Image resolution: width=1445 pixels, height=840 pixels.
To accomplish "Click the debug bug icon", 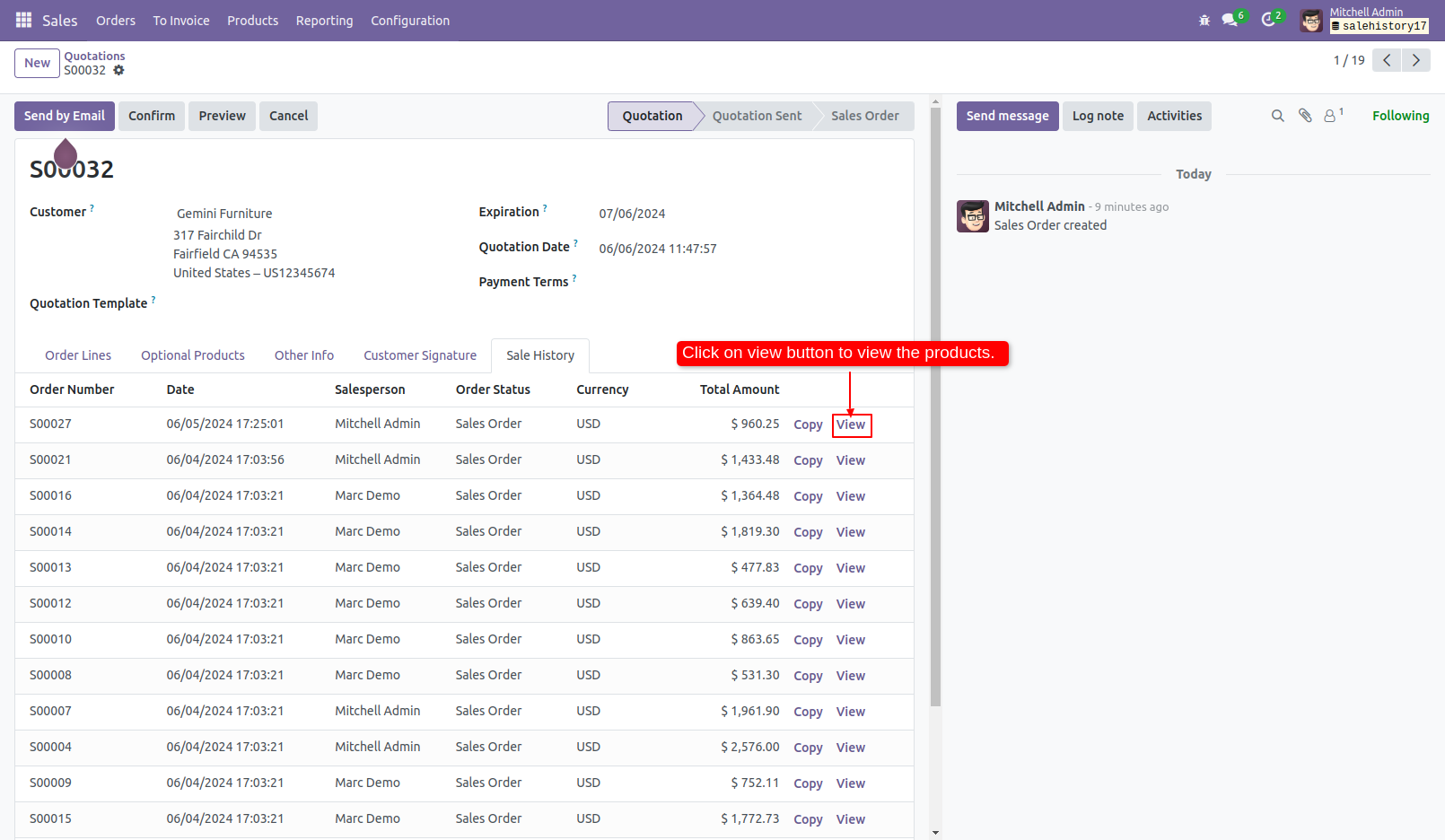I will (1204, 20).
